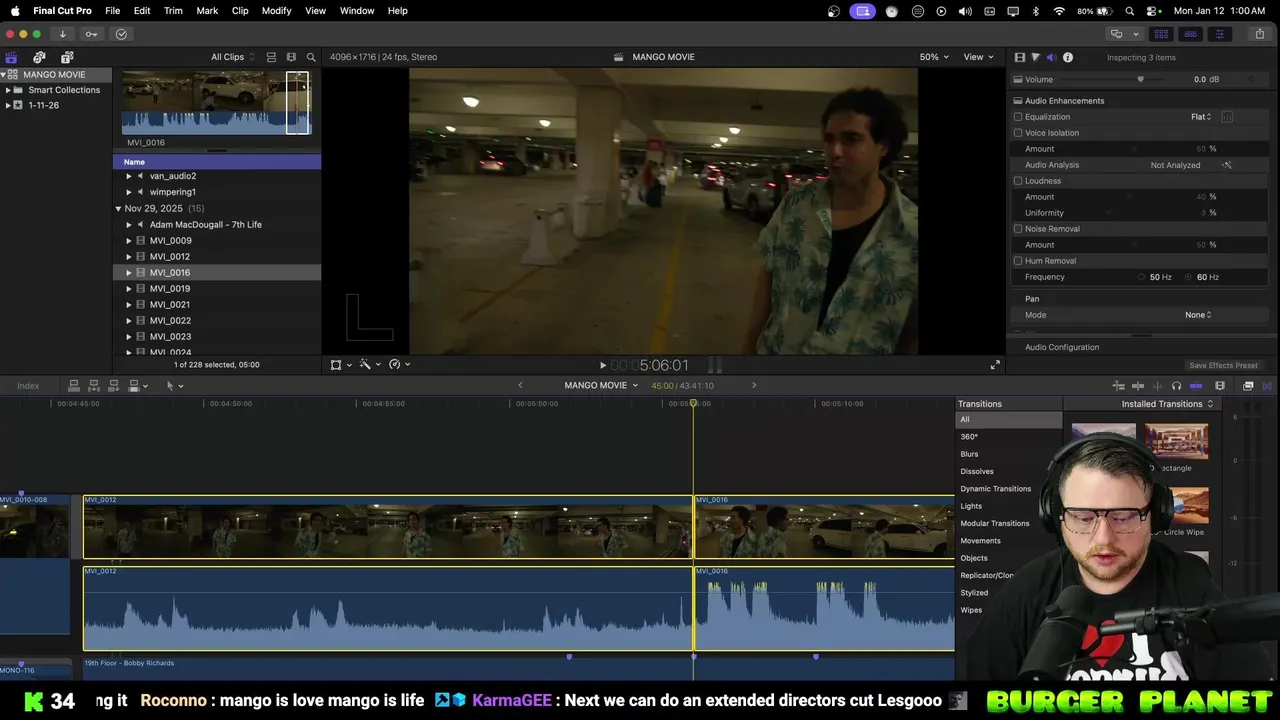Toggle headphones audio skimming icon

click(x=1176, y=386)
